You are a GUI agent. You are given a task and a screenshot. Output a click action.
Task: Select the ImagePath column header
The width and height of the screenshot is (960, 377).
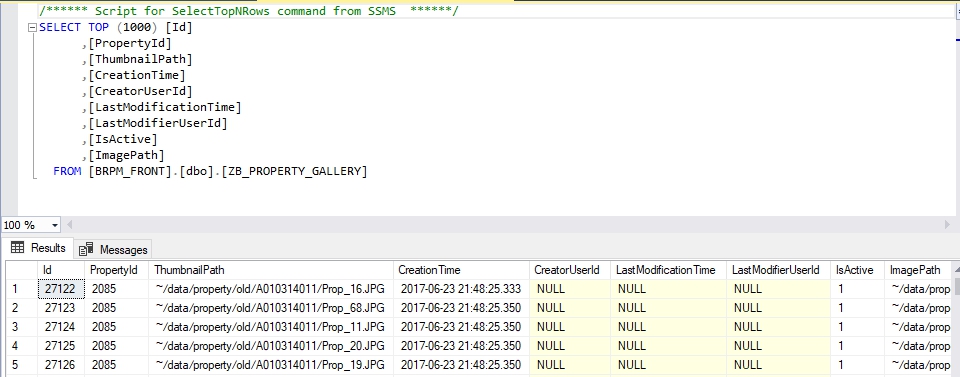918,270
